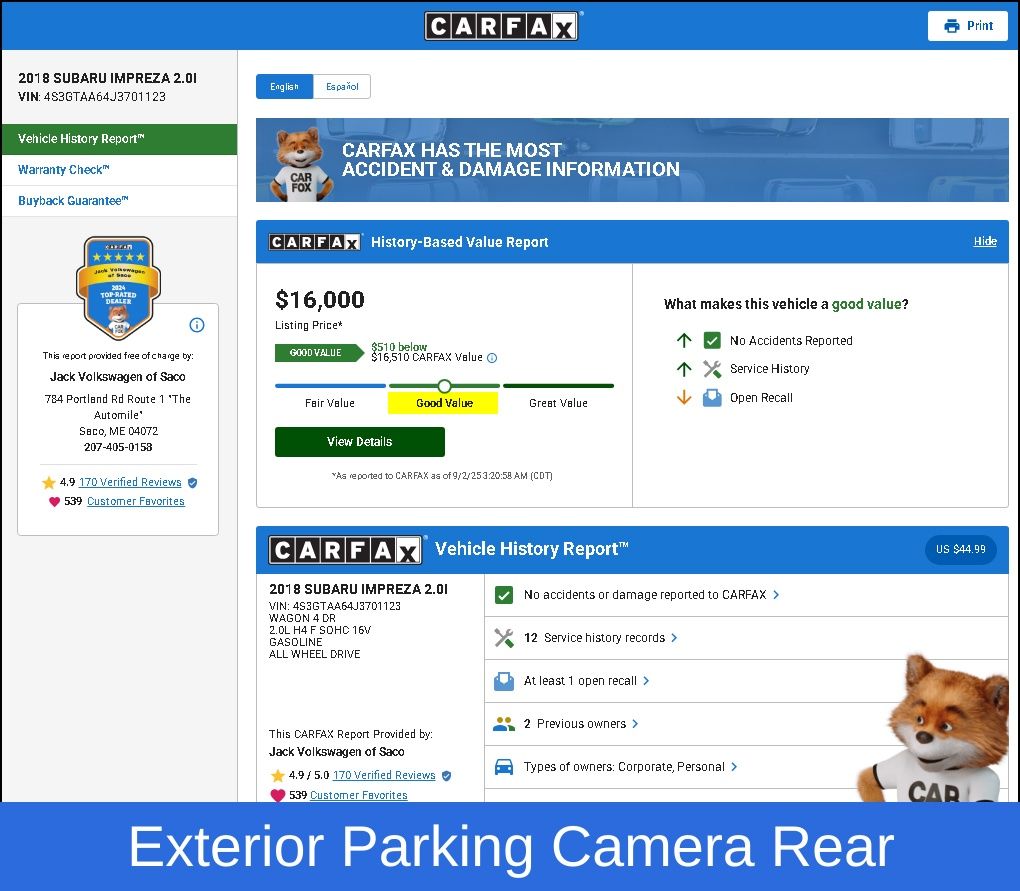
Task: Click the green check icon in no accidents row
Action: [503, 594]
